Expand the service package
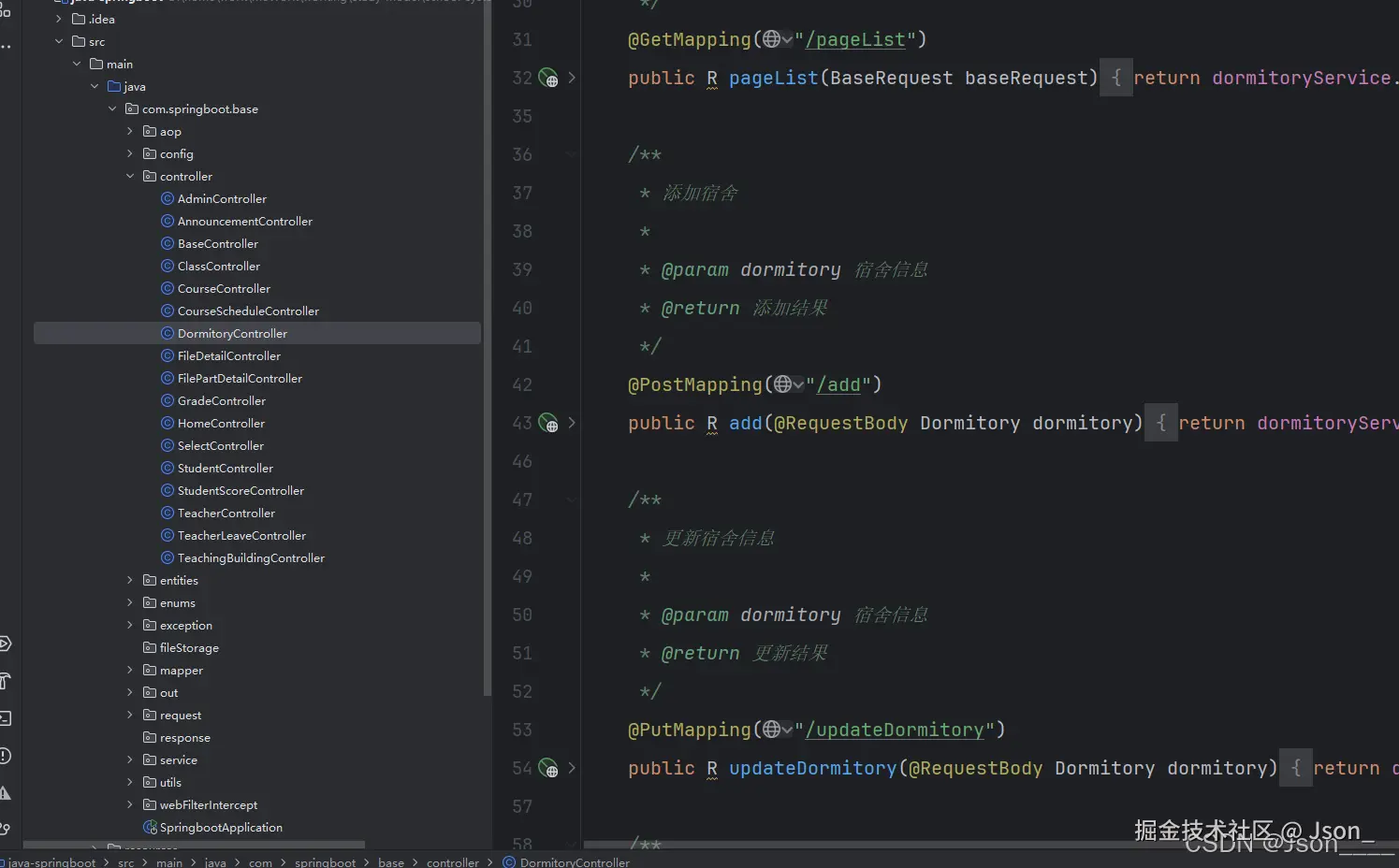Screen dimensions: 1399x868 [x=130, y=759]
